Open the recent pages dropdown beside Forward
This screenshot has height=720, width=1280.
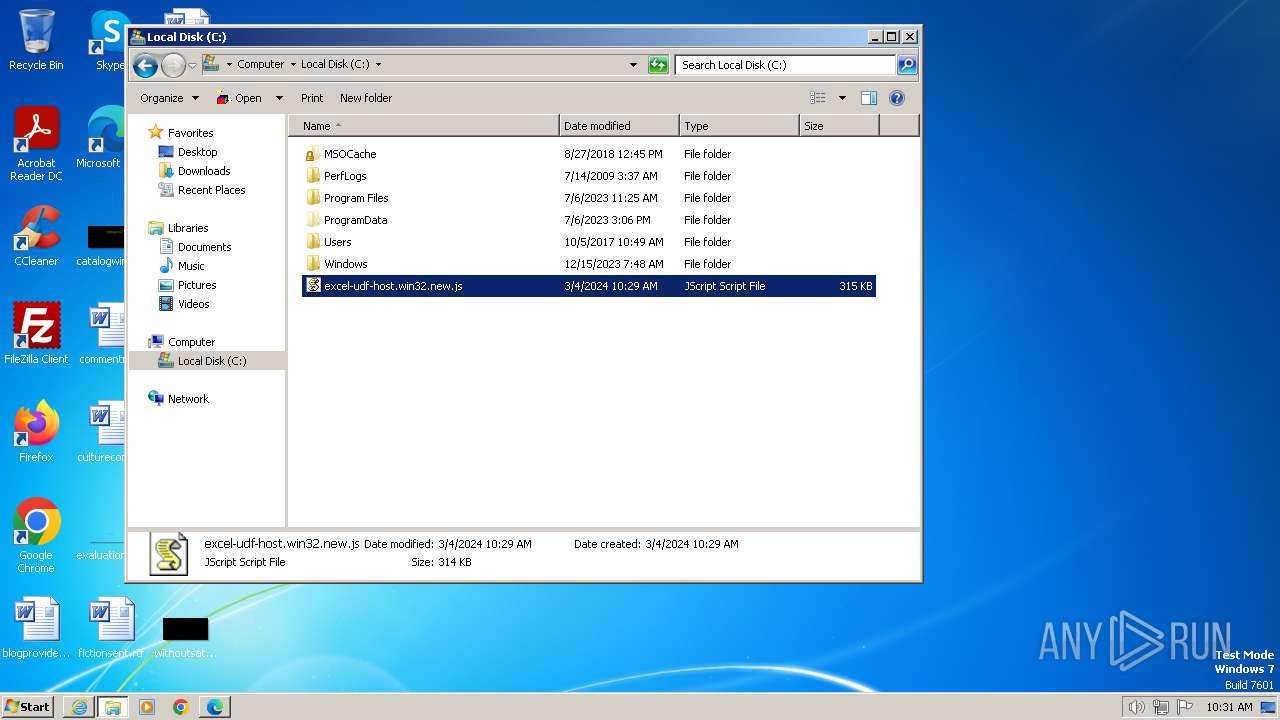click(193, 66)
